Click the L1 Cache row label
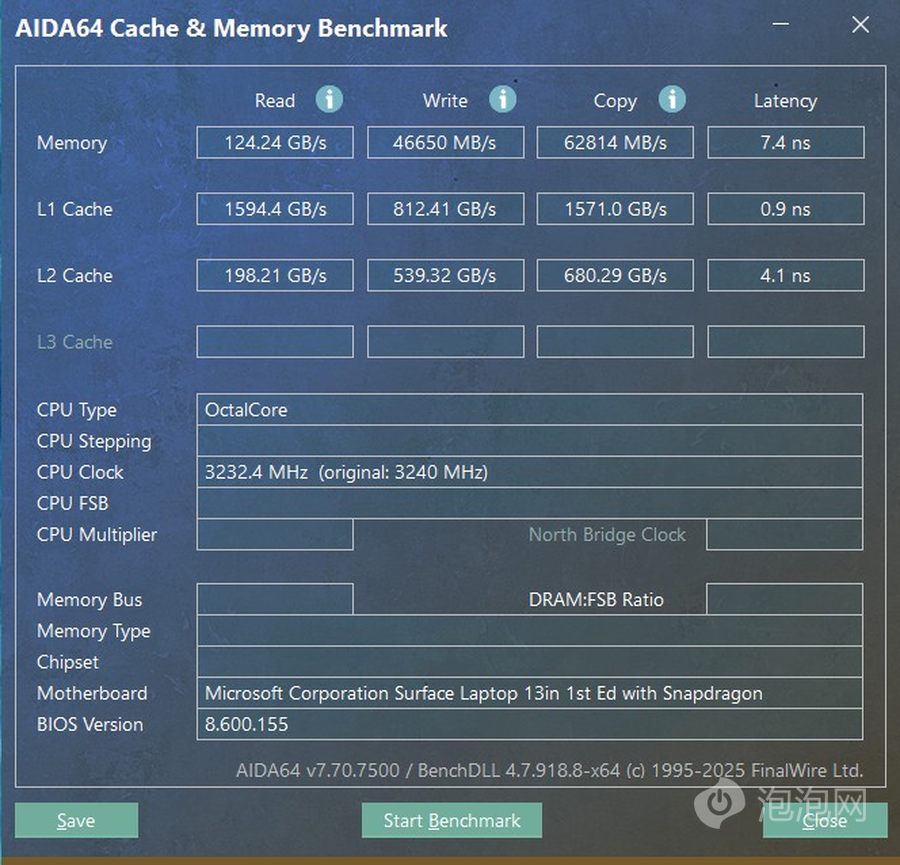900x865 pixels. (x=75, y=209)
